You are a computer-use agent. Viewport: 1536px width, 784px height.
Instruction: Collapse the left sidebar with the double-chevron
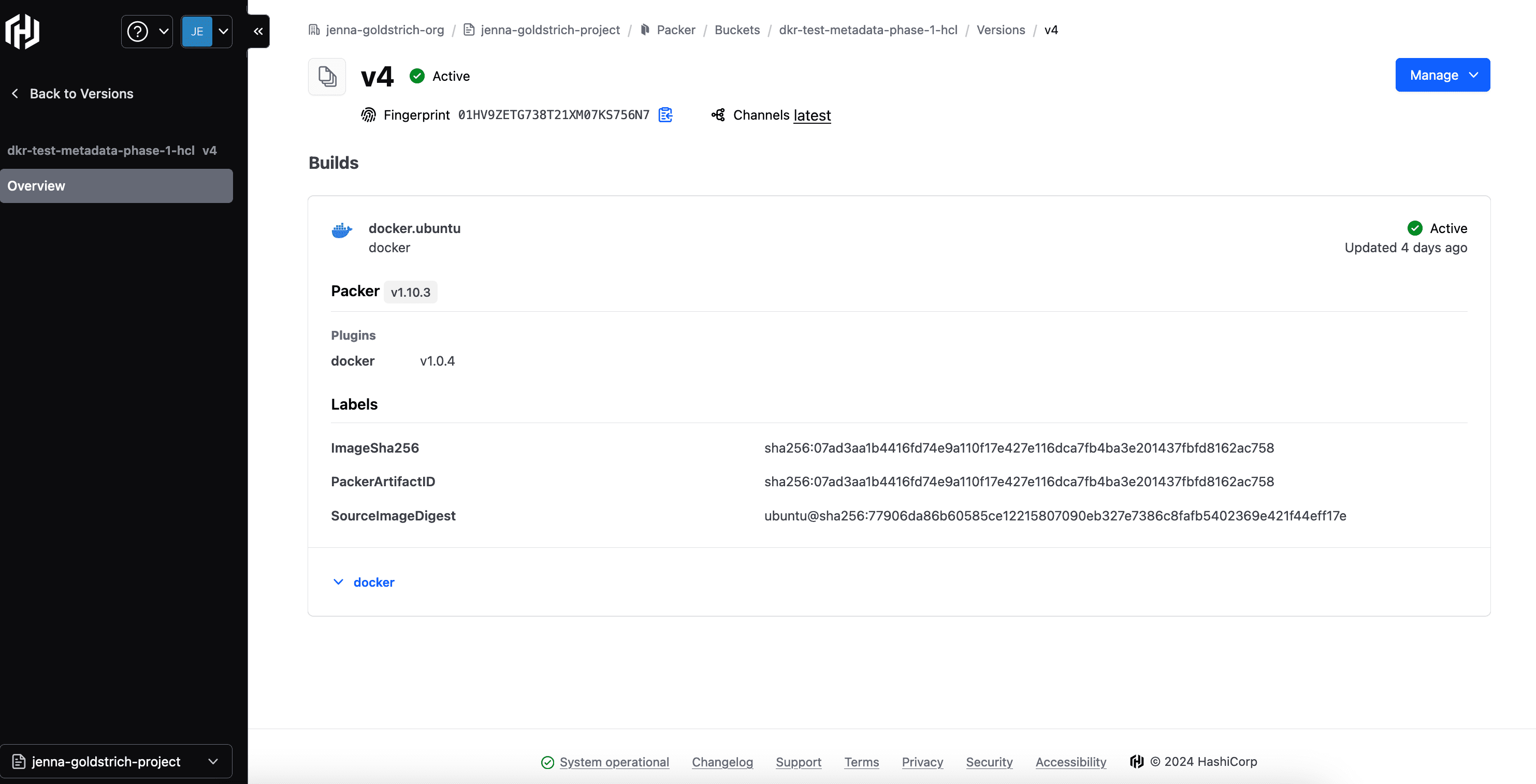(x=257, y=31)
